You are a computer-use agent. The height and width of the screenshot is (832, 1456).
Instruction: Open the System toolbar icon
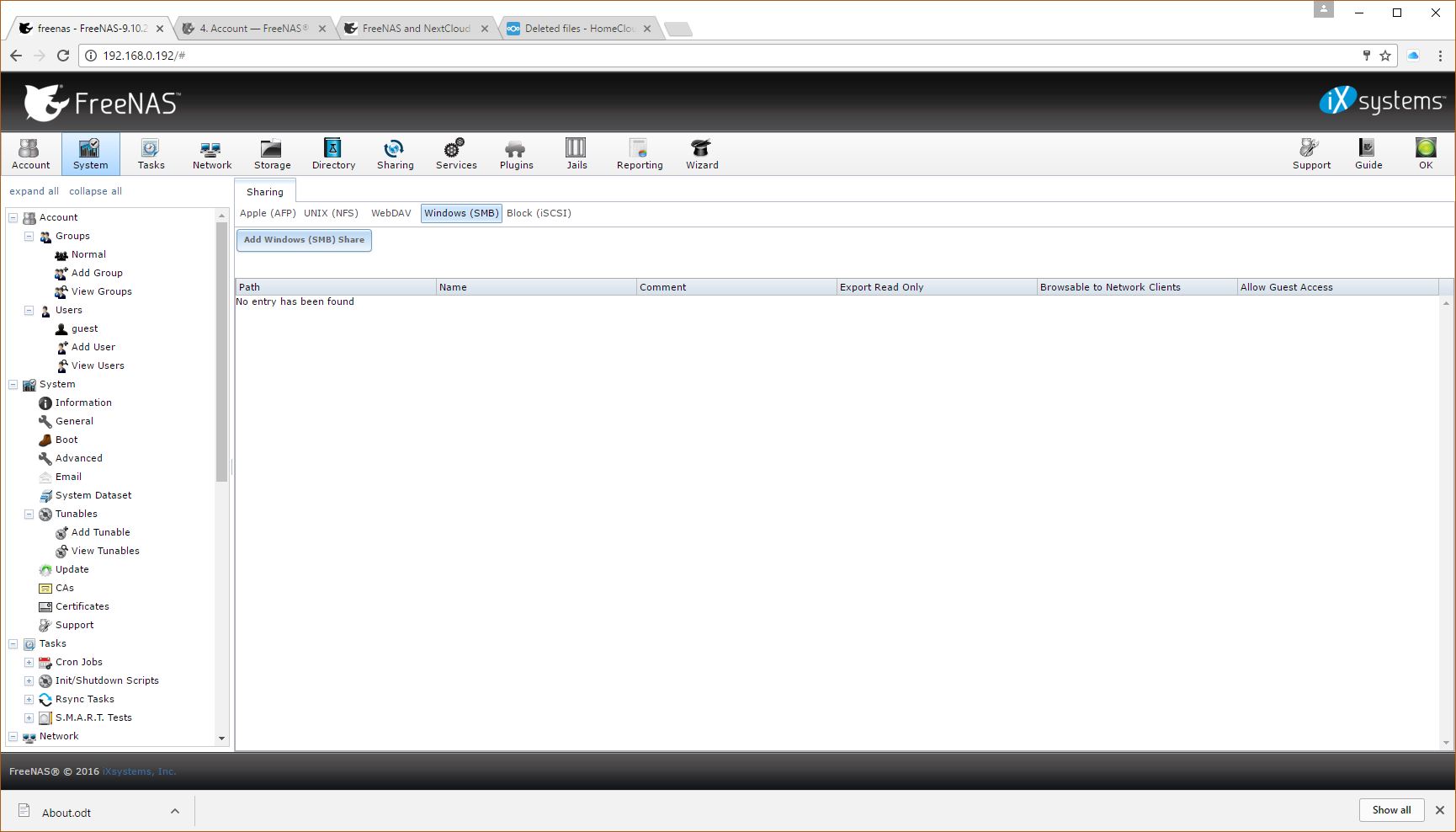[90, 154]
